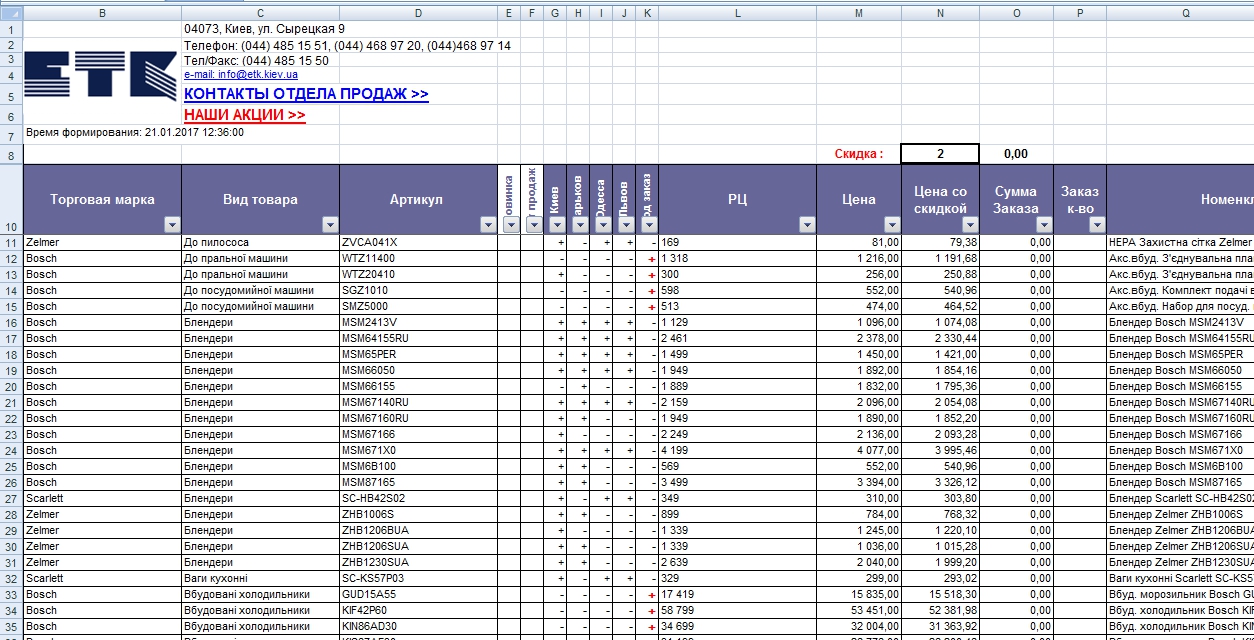Image resolution: width=1254 pixels, height=640 pixels.
Task: Open the КОНТАКТЫ ОТДЕЛА ПРОДАЖ link
Action: click(306, 94)
